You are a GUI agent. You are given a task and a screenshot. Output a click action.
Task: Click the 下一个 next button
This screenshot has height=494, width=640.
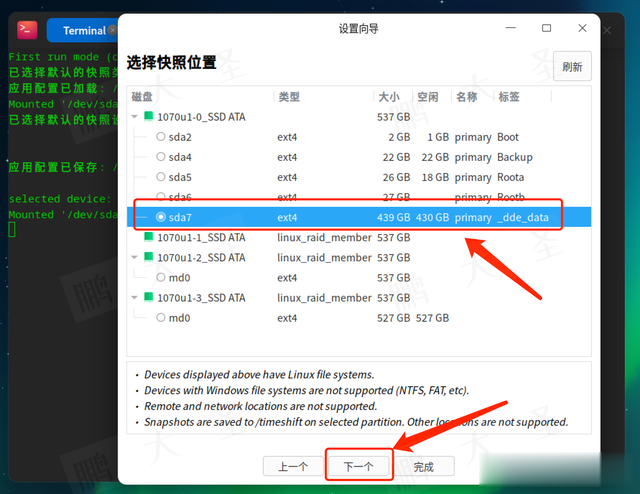[x=359, y=466]
